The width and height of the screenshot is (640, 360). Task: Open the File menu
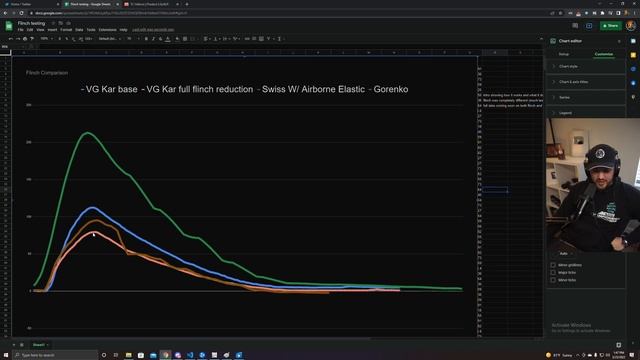point(20,30)
